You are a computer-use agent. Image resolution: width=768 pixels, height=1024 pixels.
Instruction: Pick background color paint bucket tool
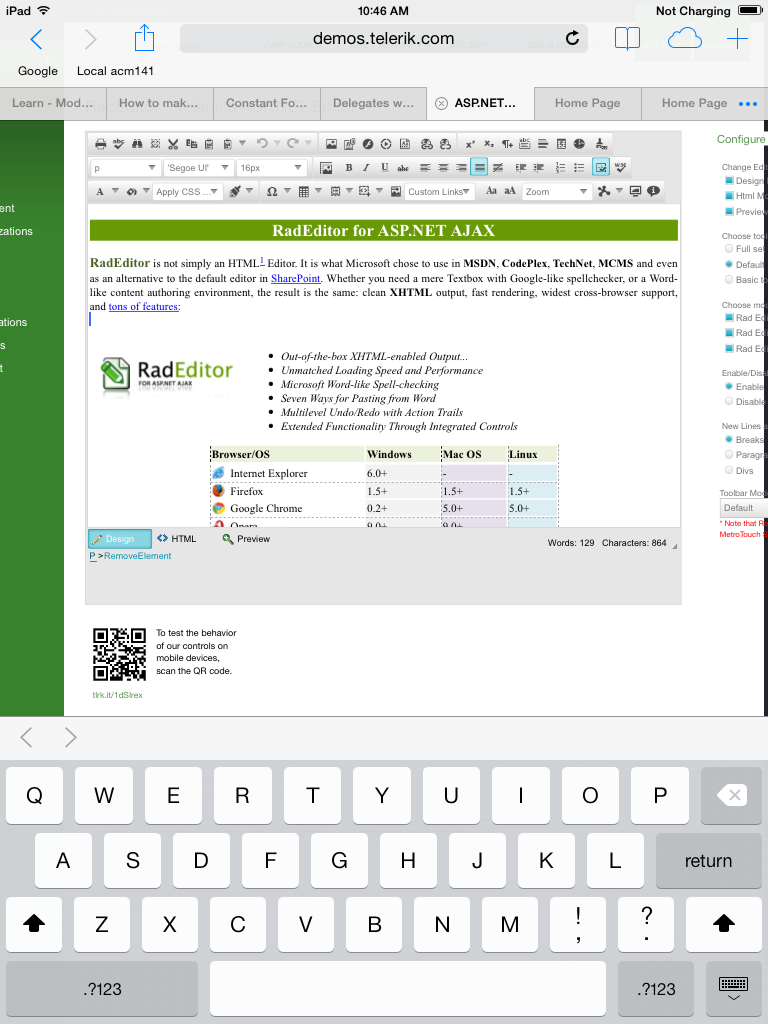tap(131, 191)
